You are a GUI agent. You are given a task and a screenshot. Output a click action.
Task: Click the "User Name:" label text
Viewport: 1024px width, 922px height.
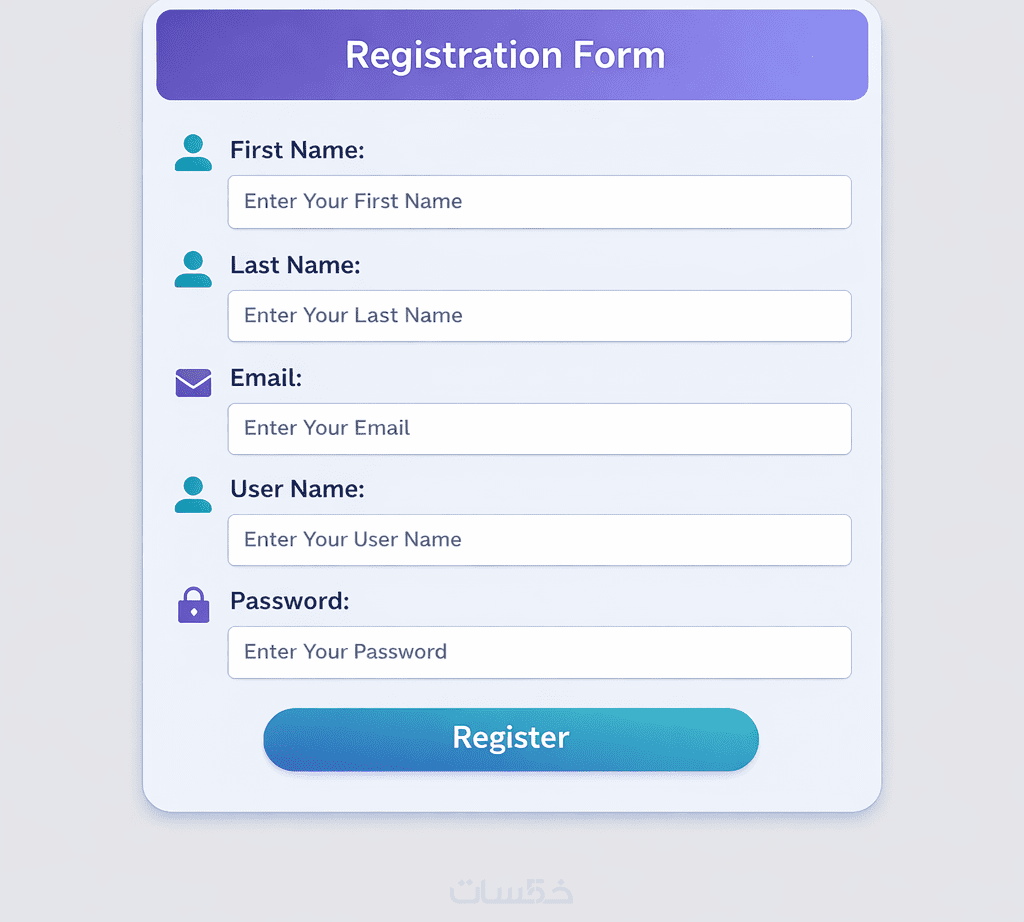[297, 489]
